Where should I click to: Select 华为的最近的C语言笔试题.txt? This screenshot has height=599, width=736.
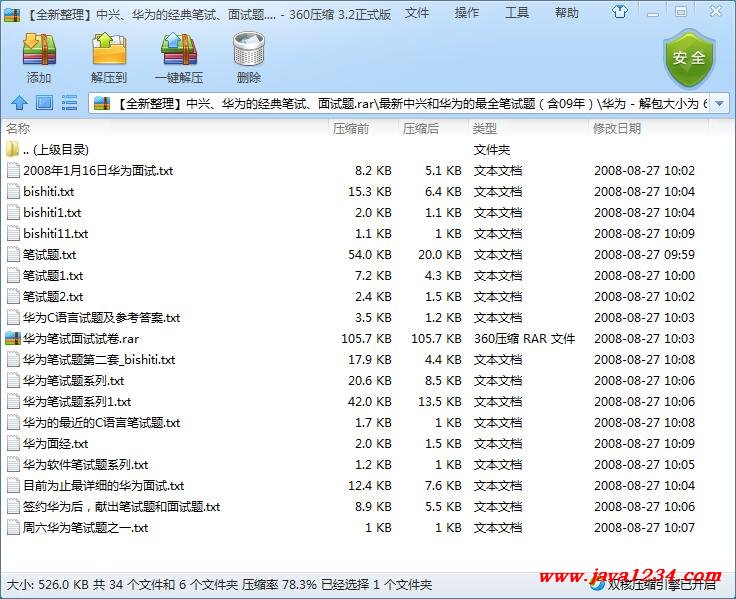[x=101, y=422]
